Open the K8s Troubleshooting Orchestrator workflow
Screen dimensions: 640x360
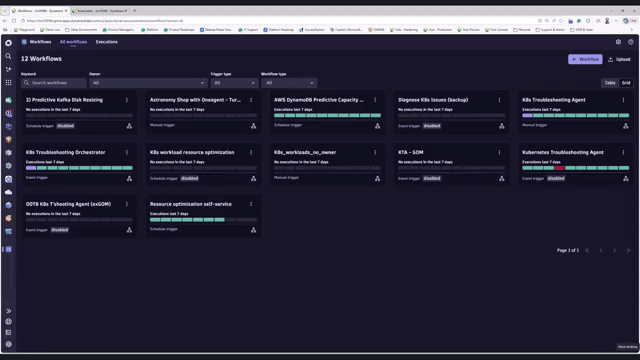point(66,152)
